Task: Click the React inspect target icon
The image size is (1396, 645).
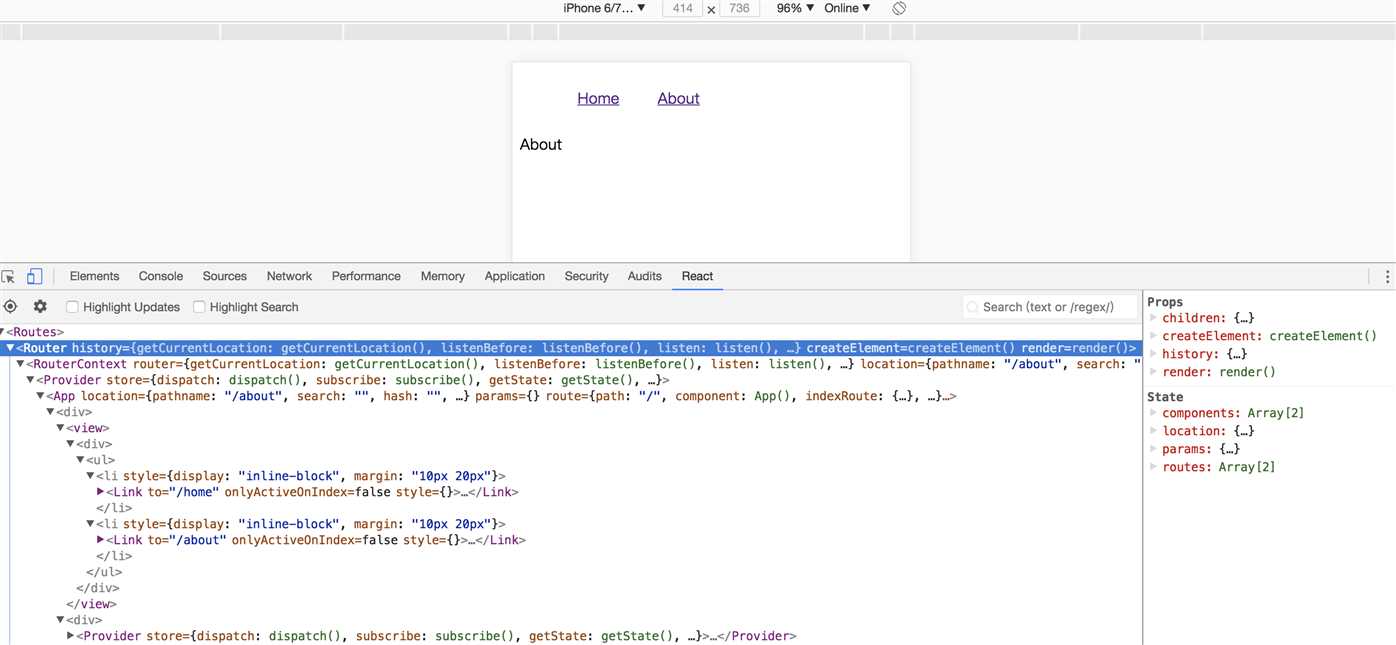Action: [10, 307]
